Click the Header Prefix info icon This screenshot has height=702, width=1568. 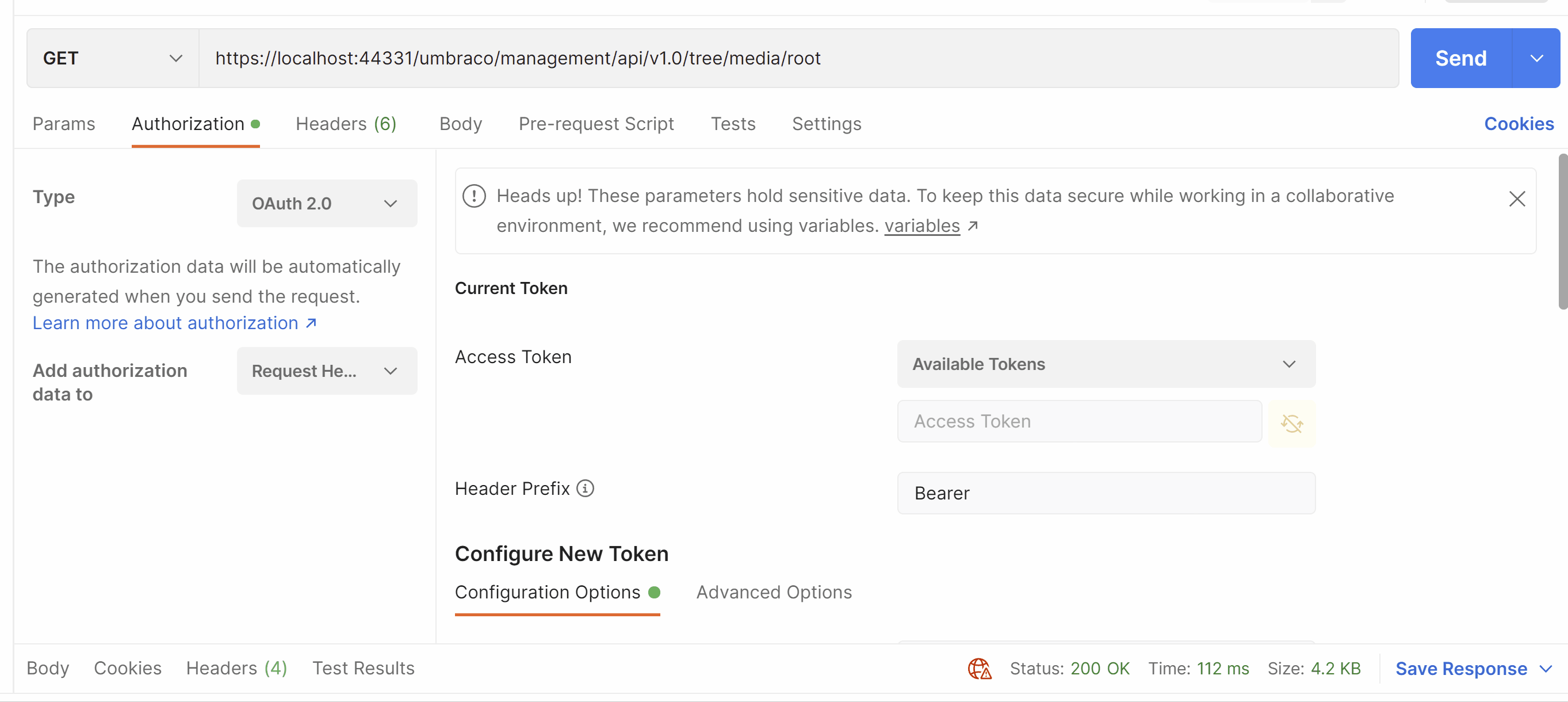tap(585, 489)
